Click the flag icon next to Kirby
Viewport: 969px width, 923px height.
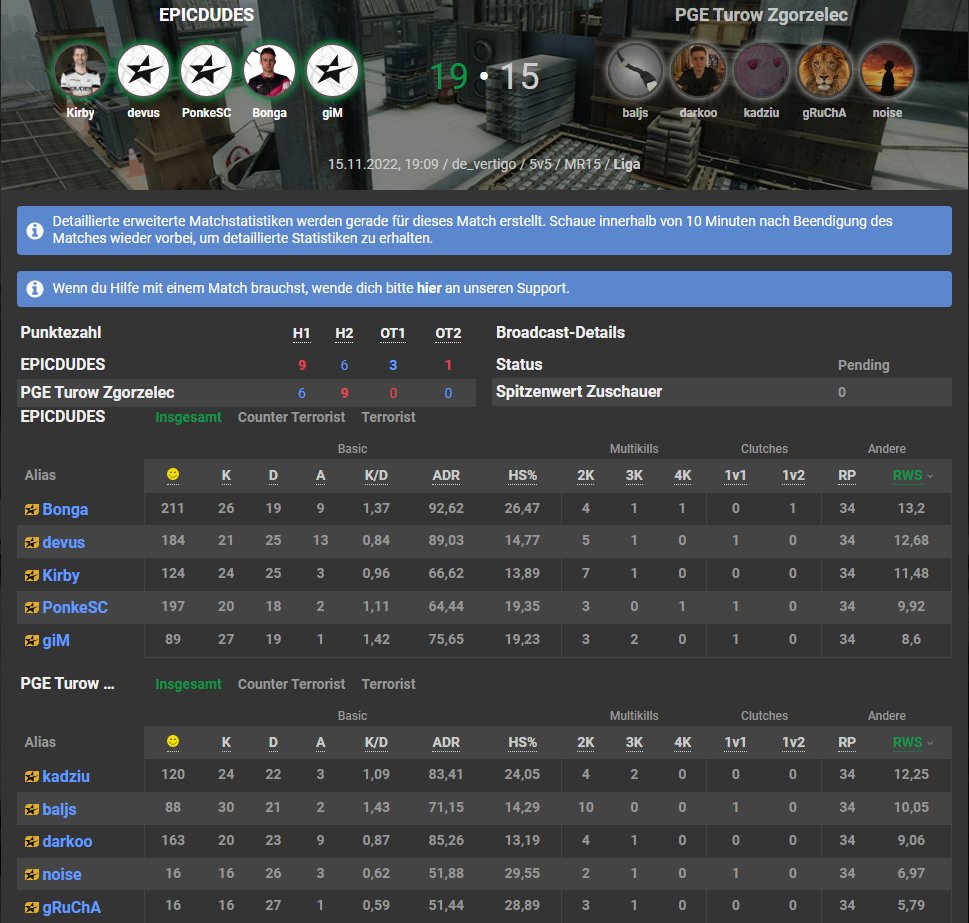[32, 576]
